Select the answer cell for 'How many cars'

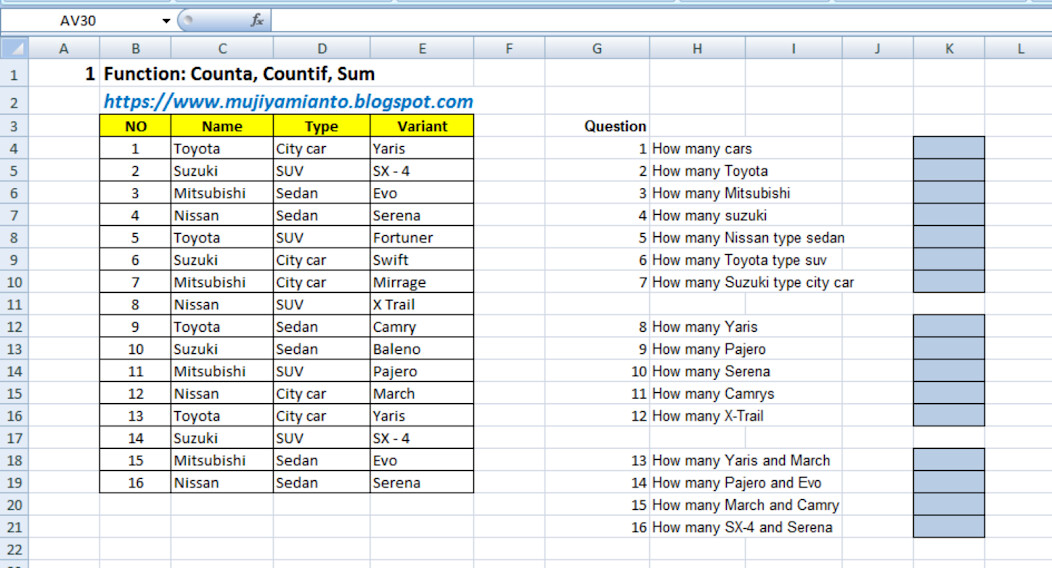click(x=949, y=148)
